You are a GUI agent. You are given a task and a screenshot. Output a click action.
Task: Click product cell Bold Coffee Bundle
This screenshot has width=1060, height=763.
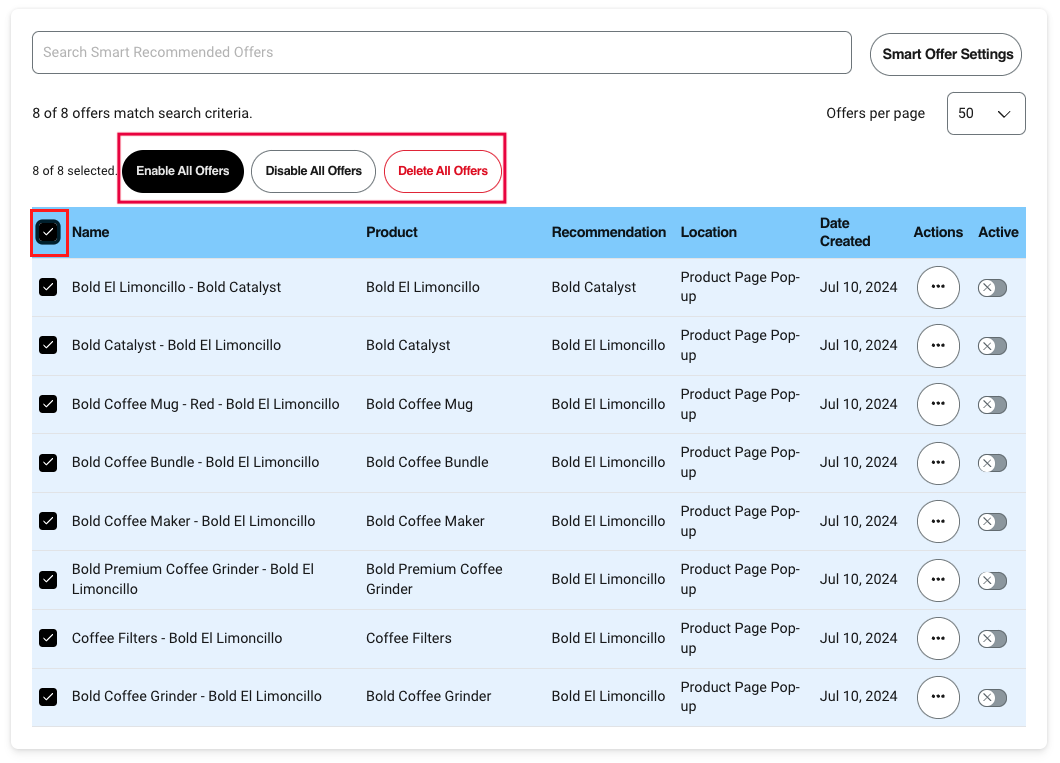pyautogui.click(x=427, y=462)
